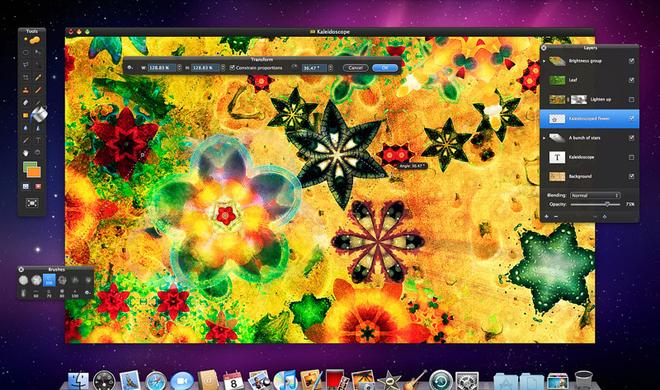Expand the A bunch of stars group
This screenshot has width=660, height=390.
coord(544,138)
